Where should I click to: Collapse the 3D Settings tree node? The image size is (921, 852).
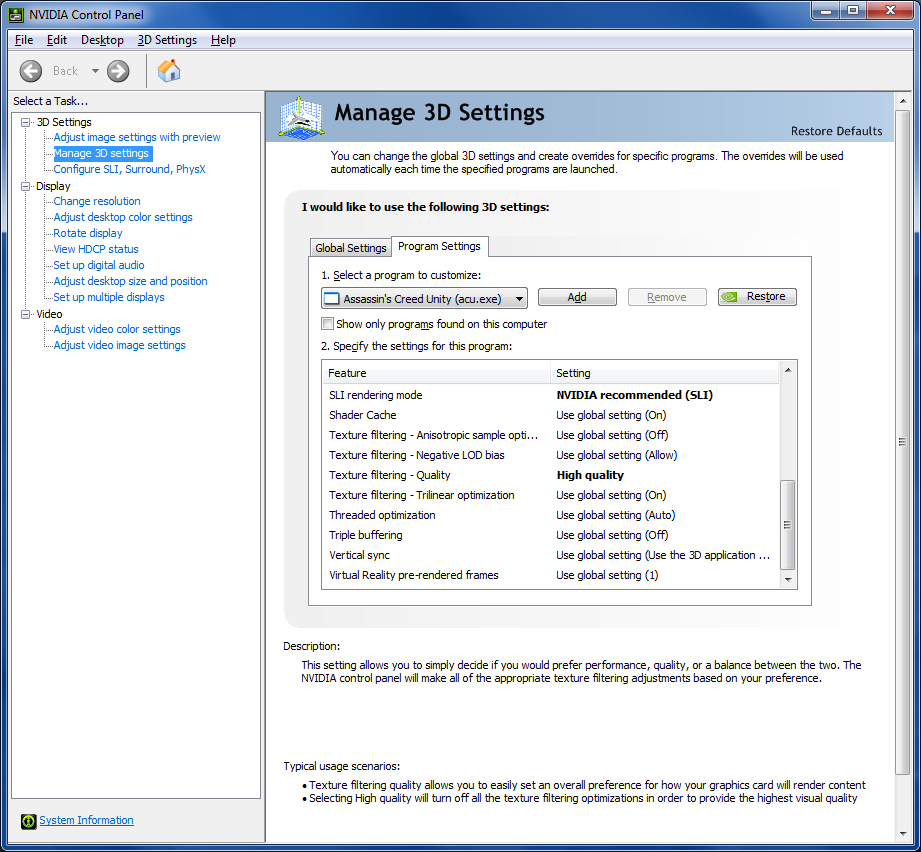[x=25, y=122]
